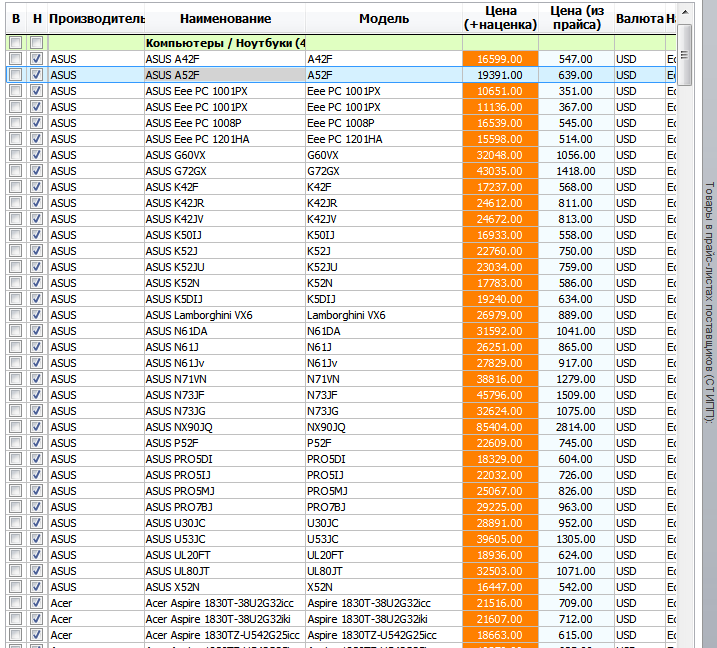Screen dimensions: 717x648
Task: Click list price cell 865.00
Action: pos(576,347)
